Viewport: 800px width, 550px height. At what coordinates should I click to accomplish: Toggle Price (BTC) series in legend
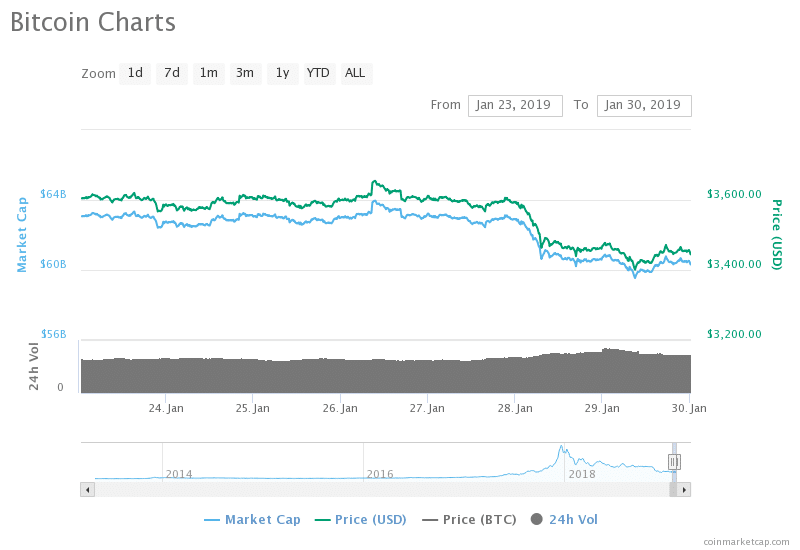[x=469, y=520]
